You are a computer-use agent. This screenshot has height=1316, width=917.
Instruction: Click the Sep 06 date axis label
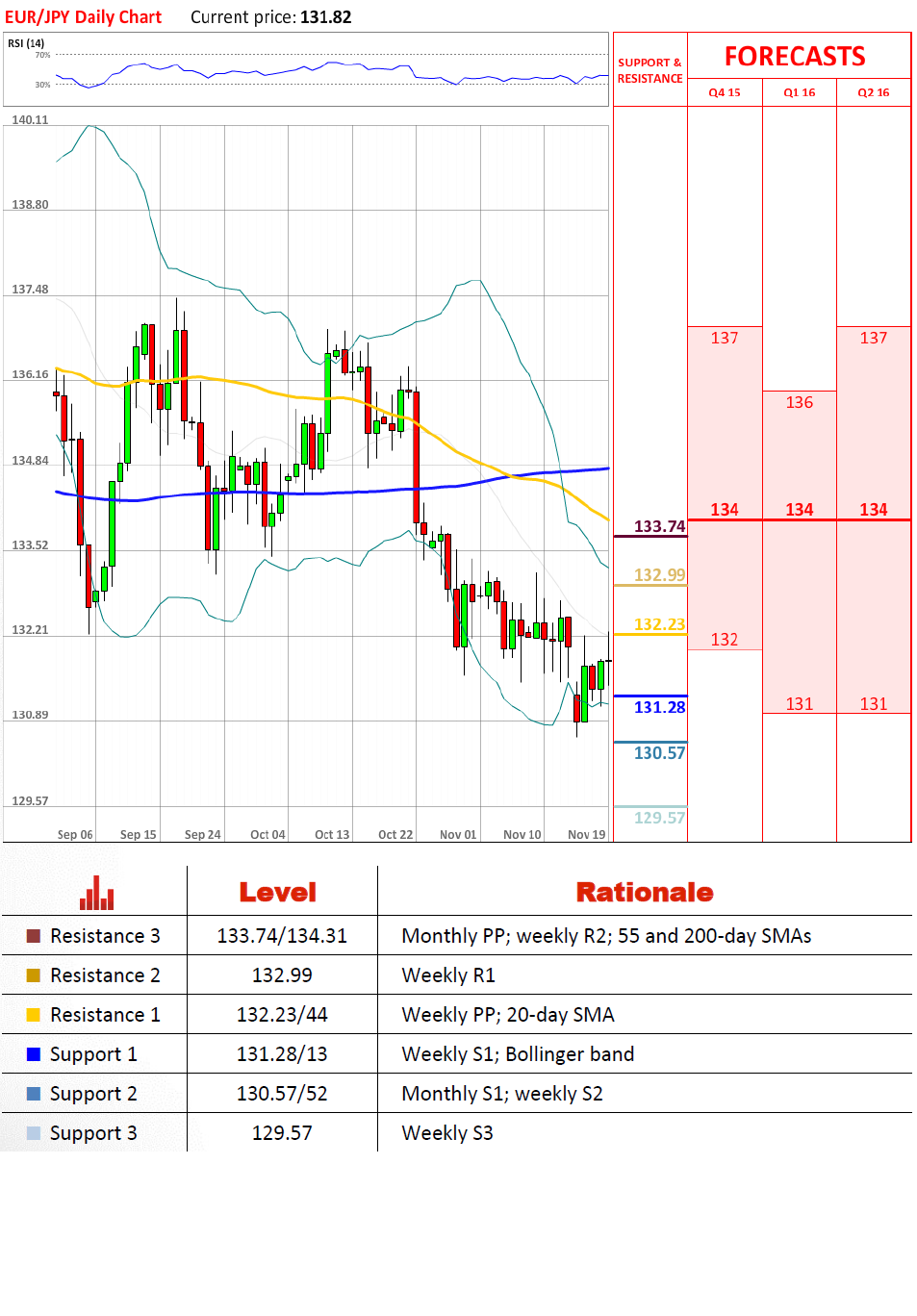tap(75, 835)
